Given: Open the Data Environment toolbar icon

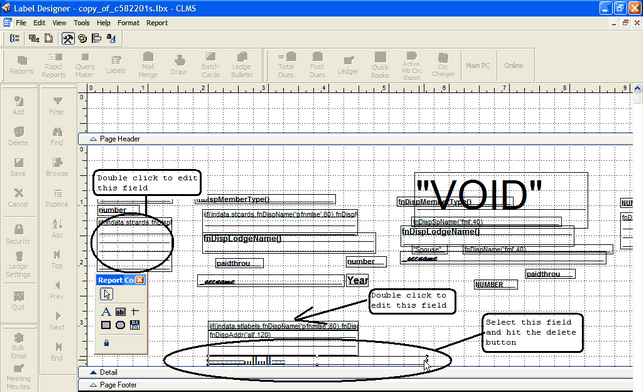Looking at the screenshot, I should tap(34, 39).
